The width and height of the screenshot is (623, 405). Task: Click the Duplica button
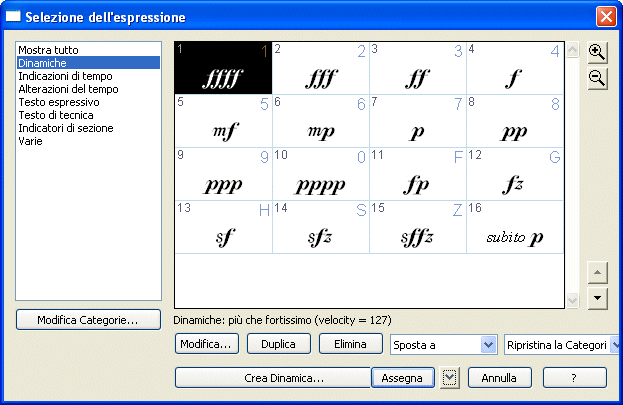(x=277, y=344)
